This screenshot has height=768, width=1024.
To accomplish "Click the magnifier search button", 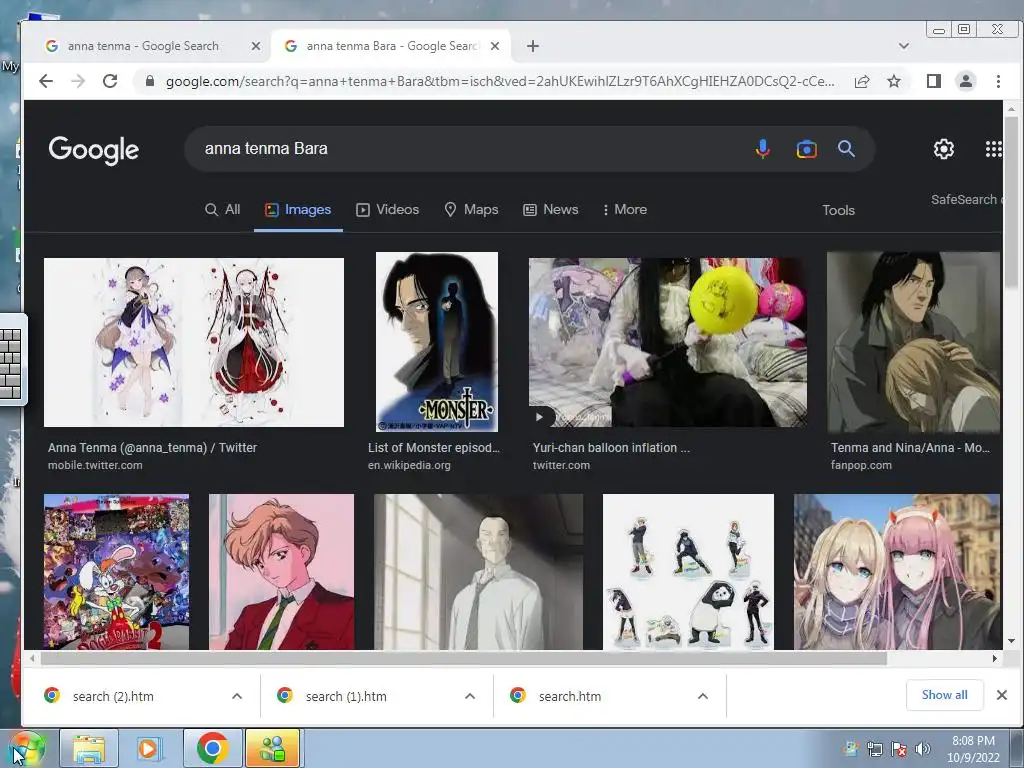I will click(x=846, y=149).
